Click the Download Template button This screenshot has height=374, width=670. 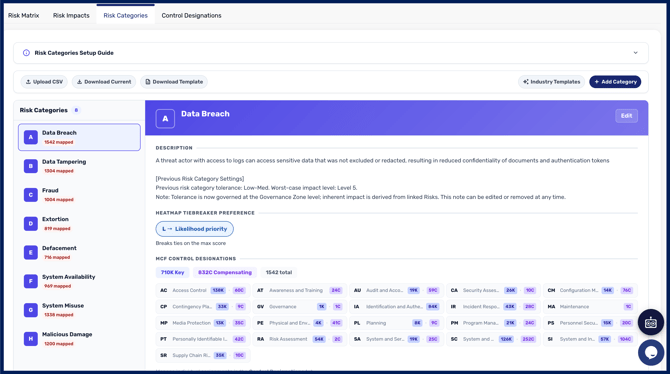coord(174,82)
